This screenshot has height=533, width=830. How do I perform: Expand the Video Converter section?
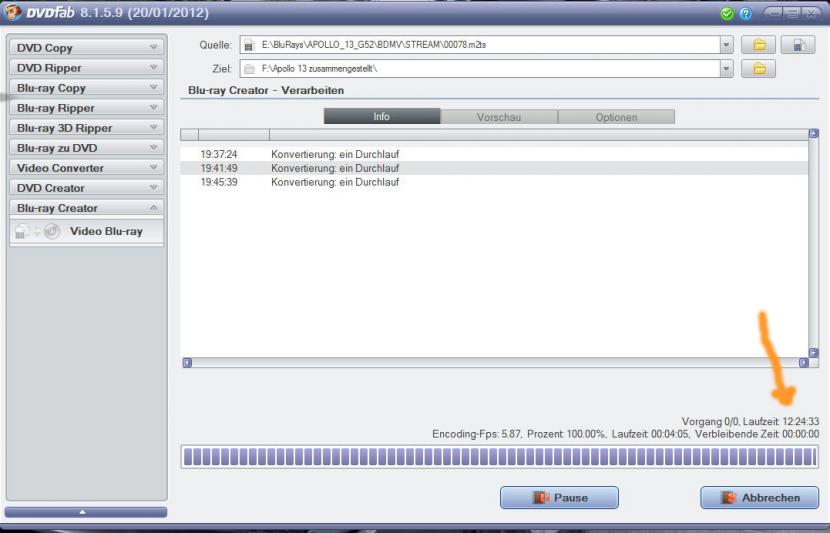pyautogui.click(x=86, y=168)
